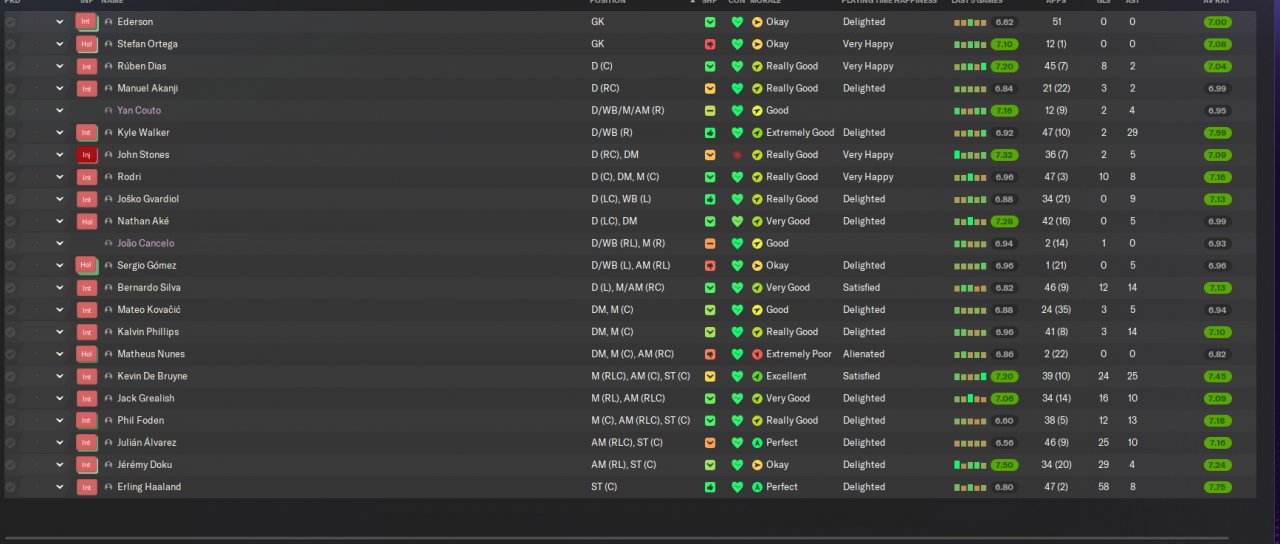Viewport: 1280px width, 544px height.
Task: Click Stefan Ortega's Hol status badge
Action: (86, 44)
